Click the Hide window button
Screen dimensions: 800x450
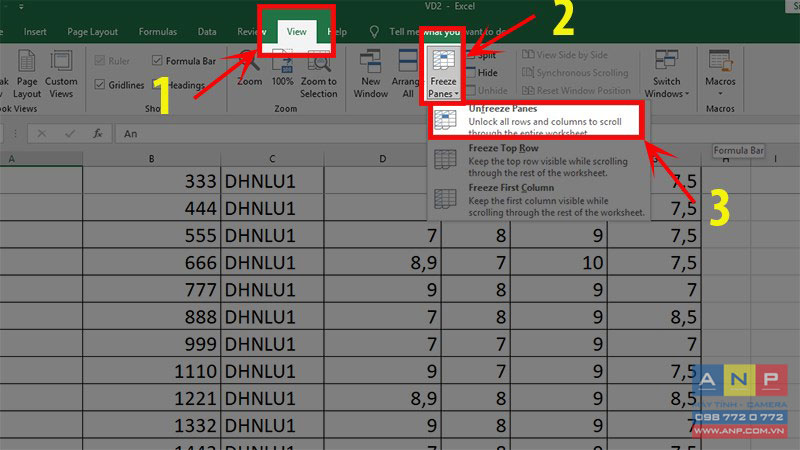482,73
